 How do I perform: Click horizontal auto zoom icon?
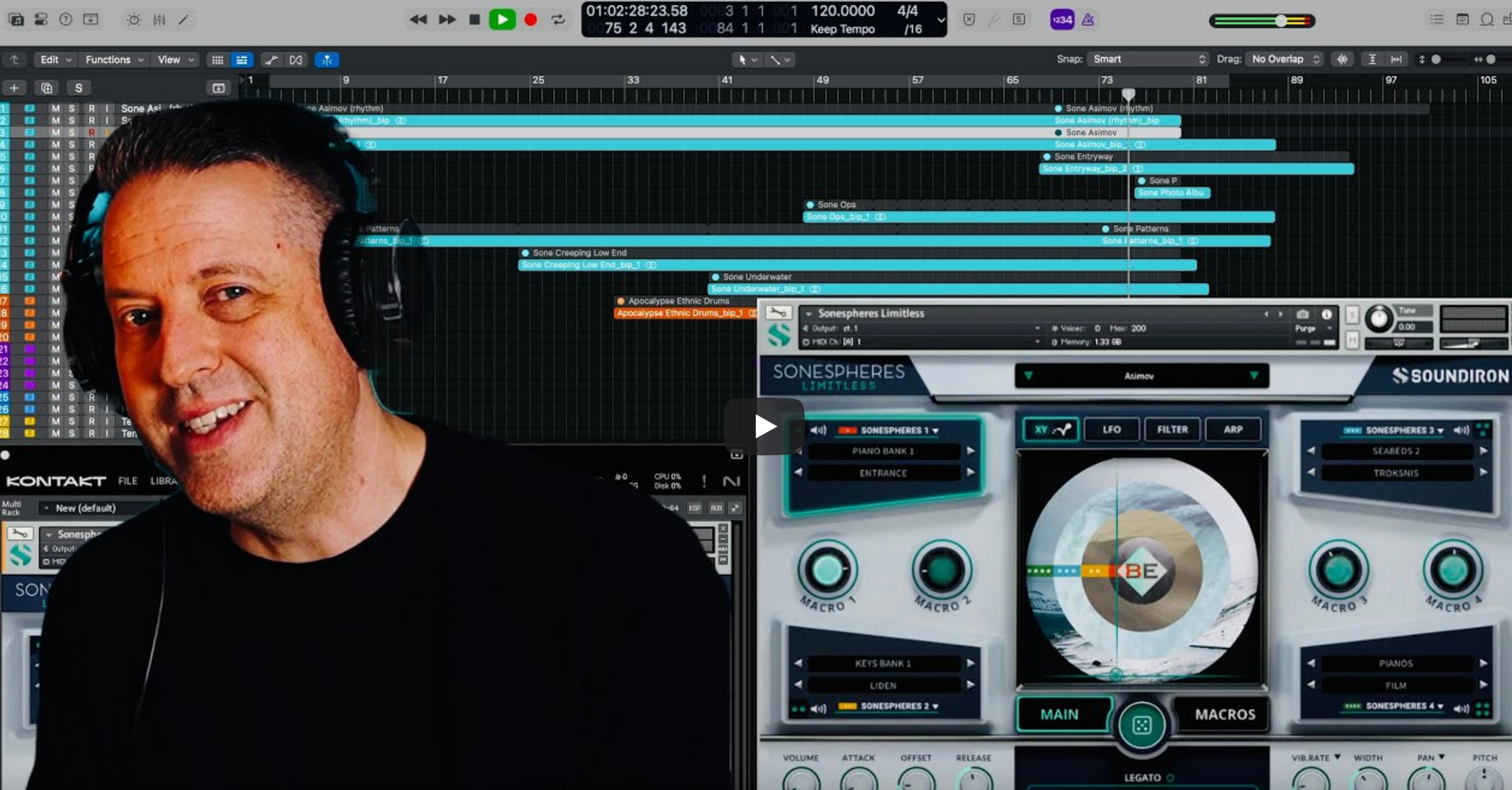click(x=1396, y=59)
